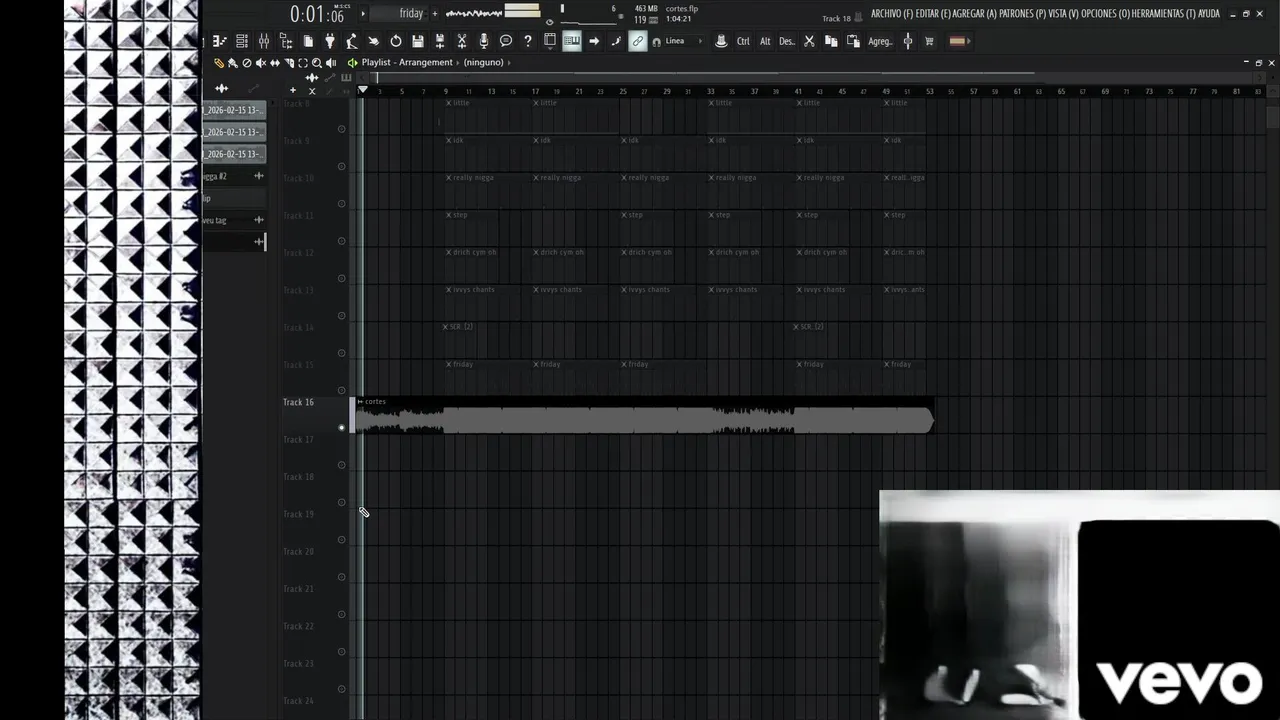Viewport: 1280px width, 720px height.
Task: Select the Slice tool in Playlist
Action: [289, 63]
